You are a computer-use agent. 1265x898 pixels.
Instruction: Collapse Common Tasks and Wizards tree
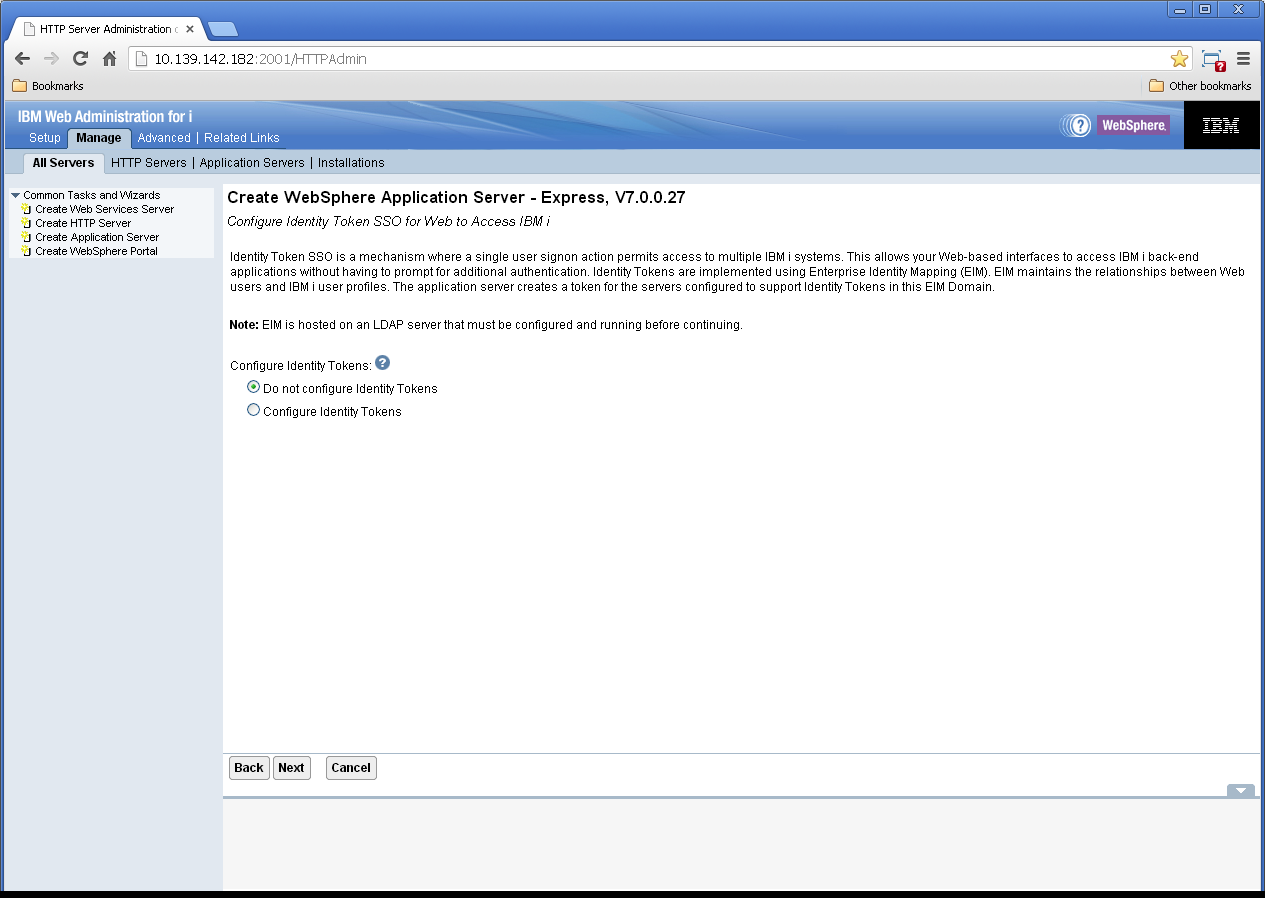15,195
